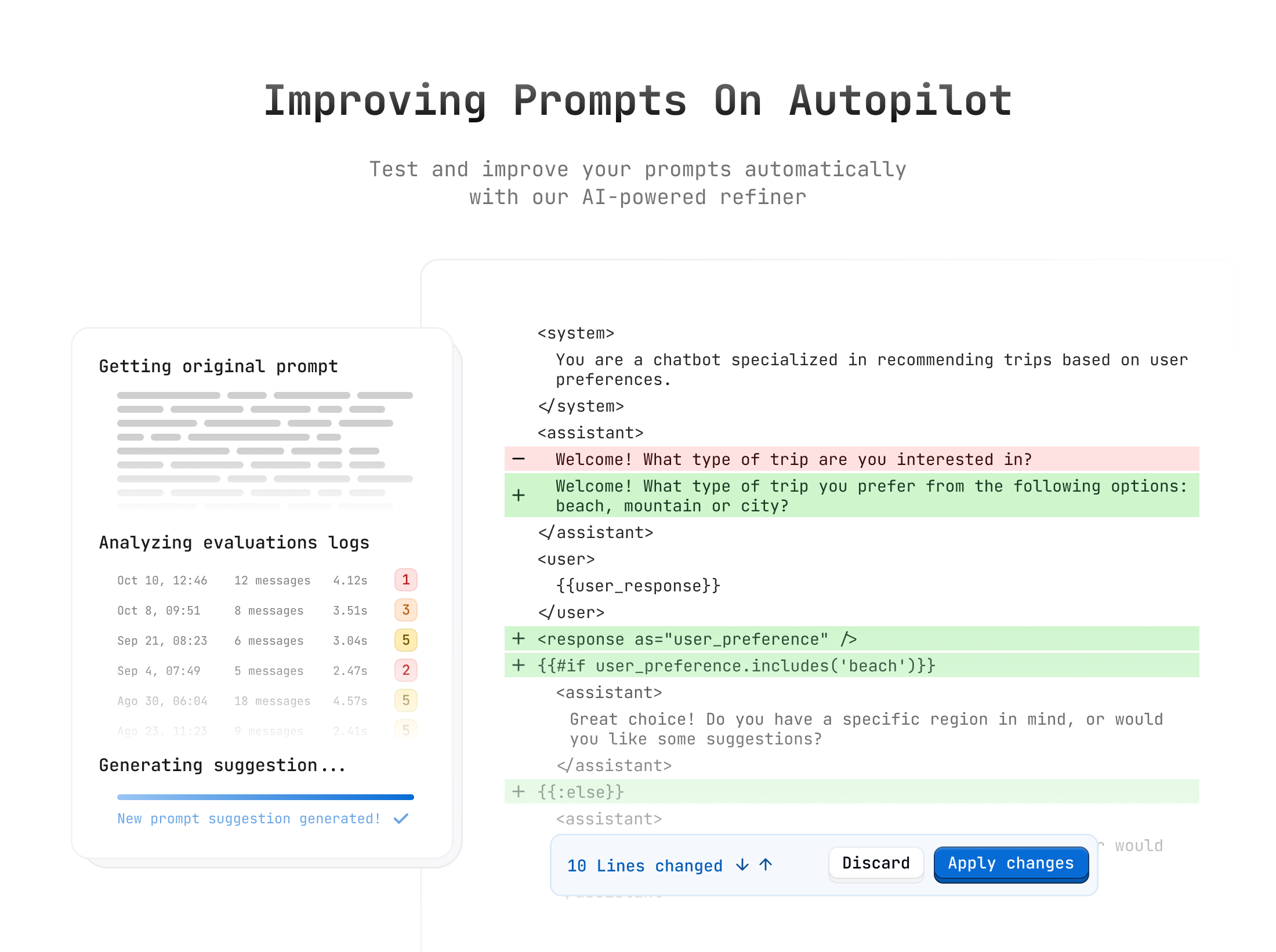Click the New prompt suggestion generated link
Screen dimensions: 1276x952
click(249, 819)
